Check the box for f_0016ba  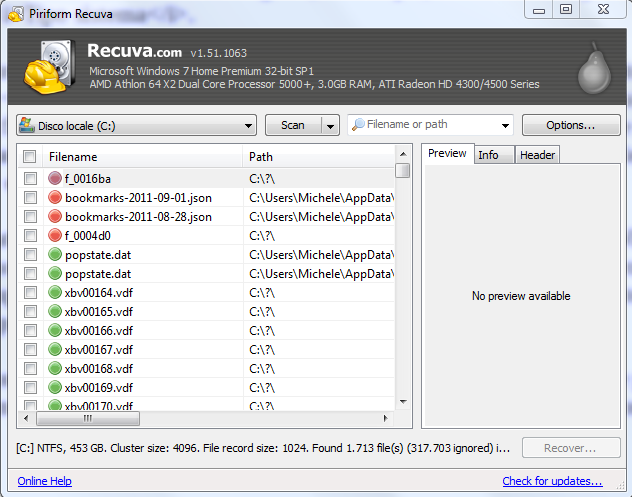tap(30, 178)
